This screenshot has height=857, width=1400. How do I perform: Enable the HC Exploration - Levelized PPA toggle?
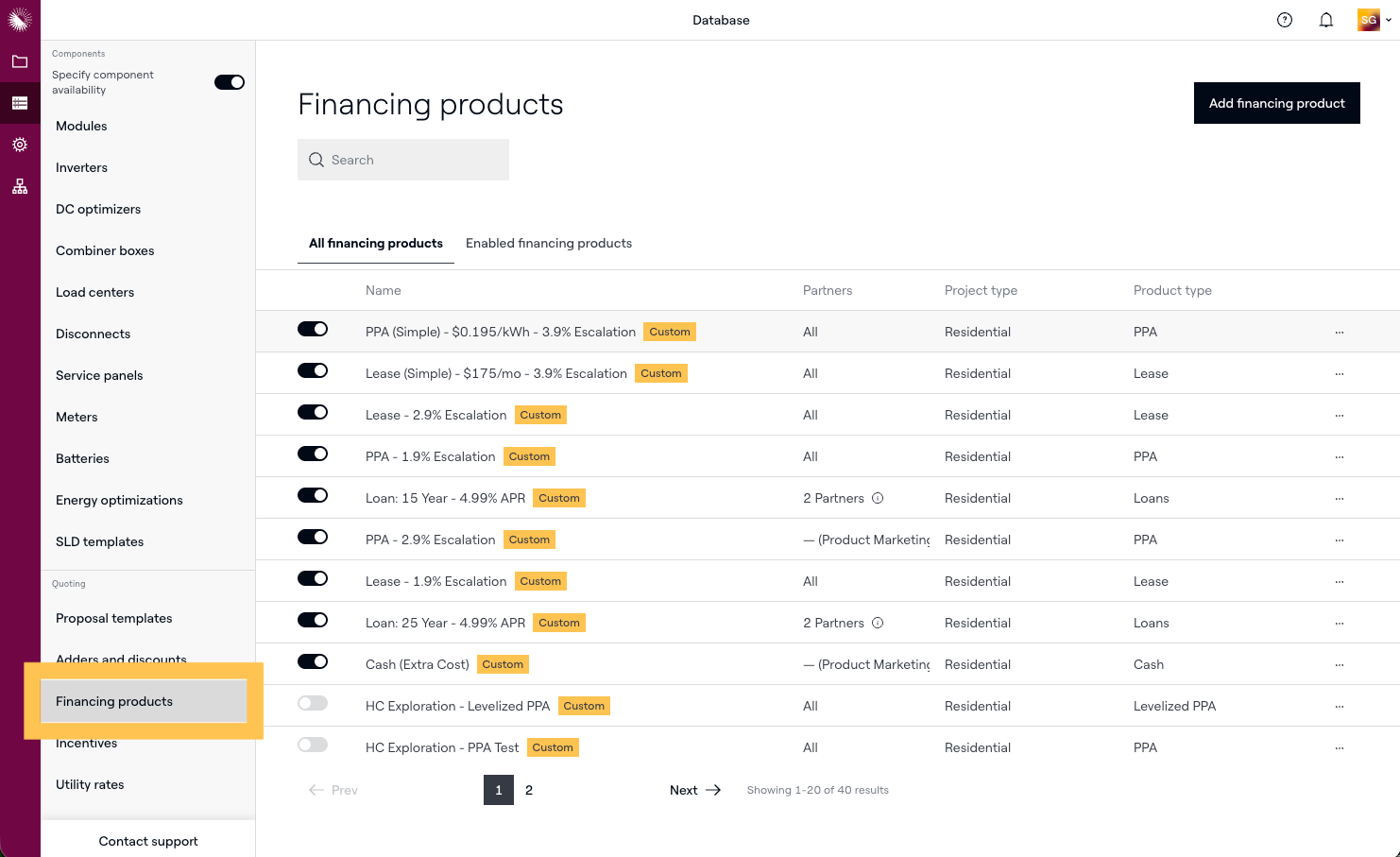point(313,703)
